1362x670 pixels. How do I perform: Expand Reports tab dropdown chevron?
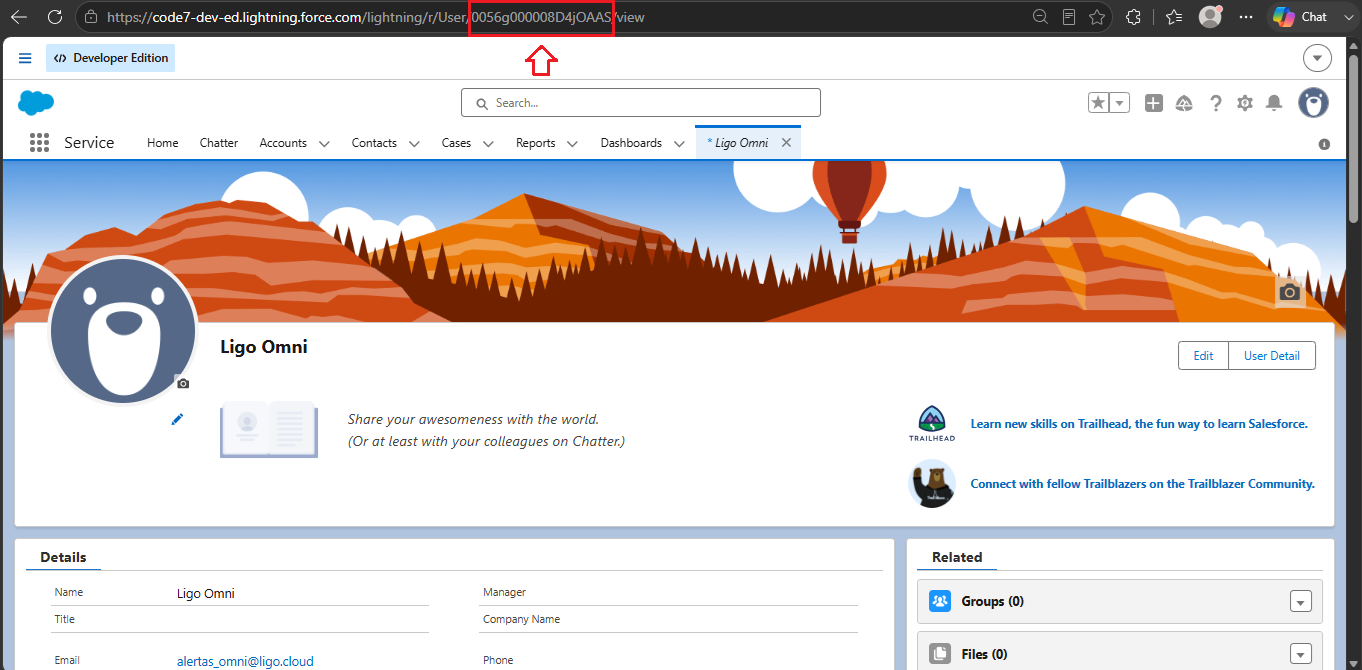coord(572,144)
